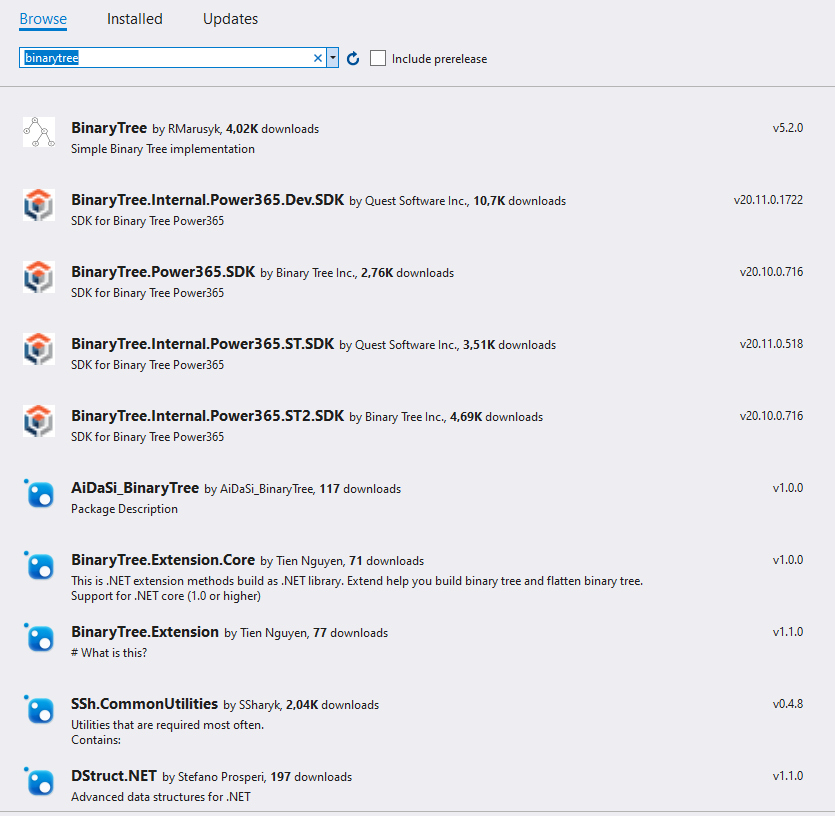The image size is (835, 816).
Task: Click 'Advanced data structures for .NET' description
Action: tap(161, 797)
